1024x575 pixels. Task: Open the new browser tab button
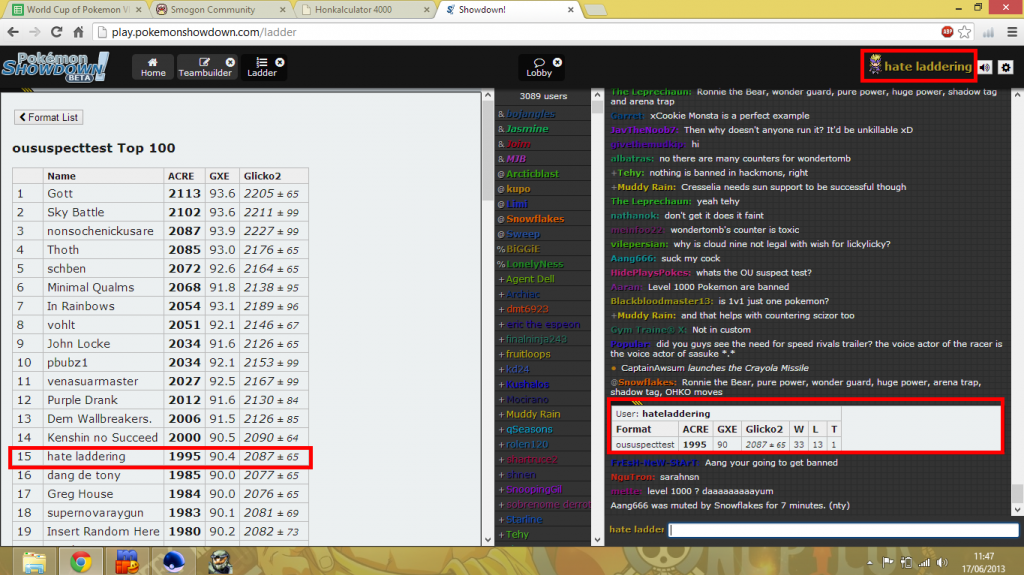[595, 10]
